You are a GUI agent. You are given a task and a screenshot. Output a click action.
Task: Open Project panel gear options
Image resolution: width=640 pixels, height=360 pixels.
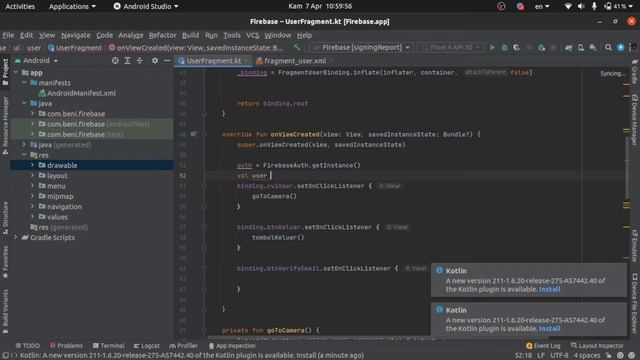[x=155, y=60]
